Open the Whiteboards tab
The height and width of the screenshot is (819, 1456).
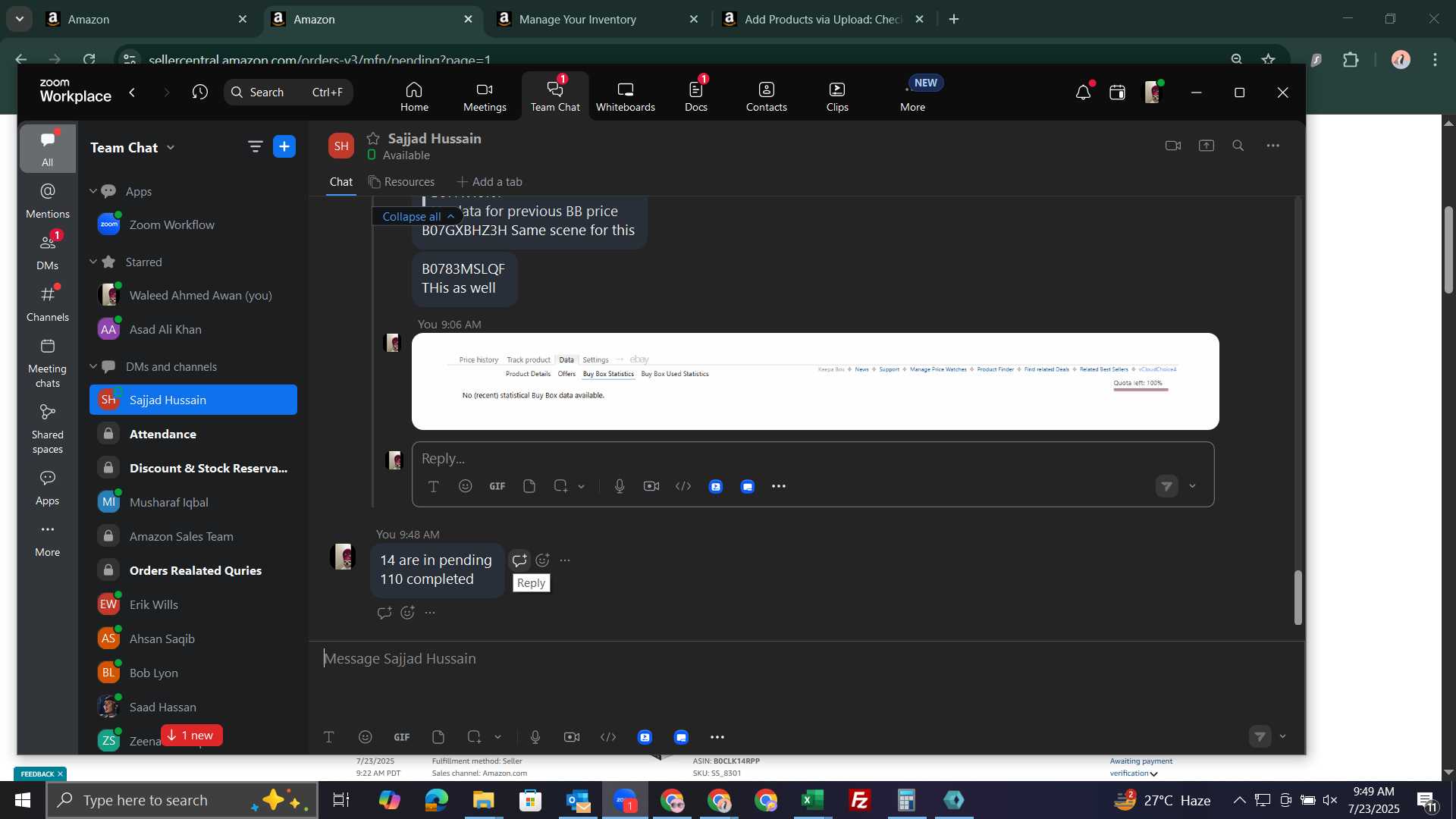pyautogui.click(x=625, y=97)
